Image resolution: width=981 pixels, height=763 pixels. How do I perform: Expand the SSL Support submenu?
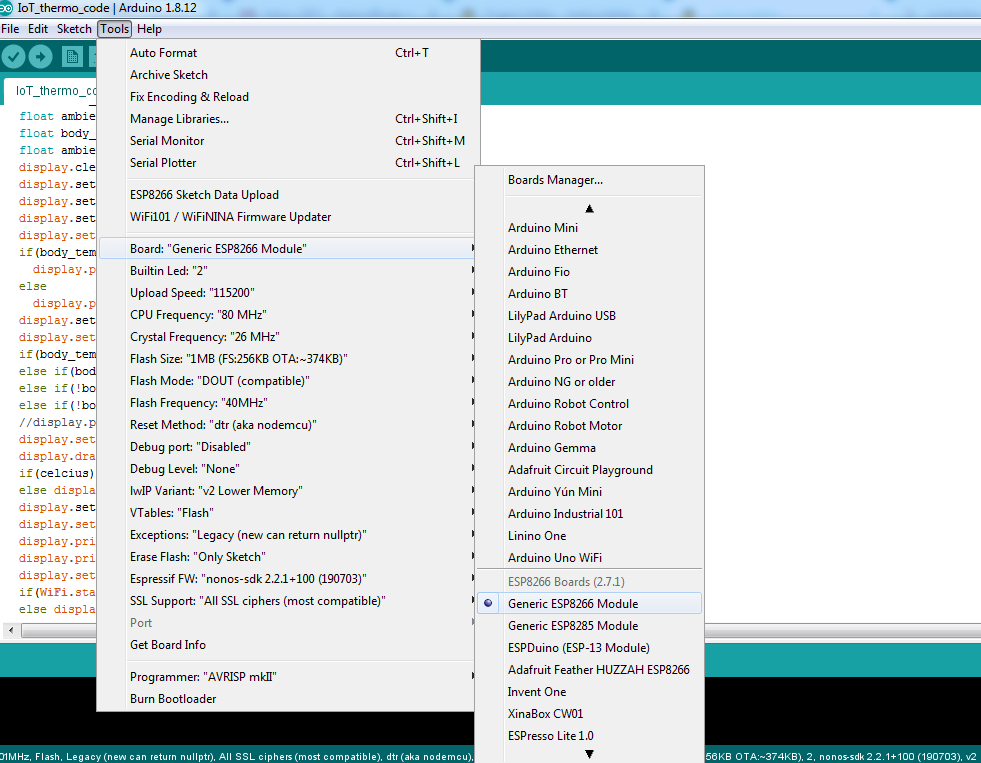click(288, 601)
